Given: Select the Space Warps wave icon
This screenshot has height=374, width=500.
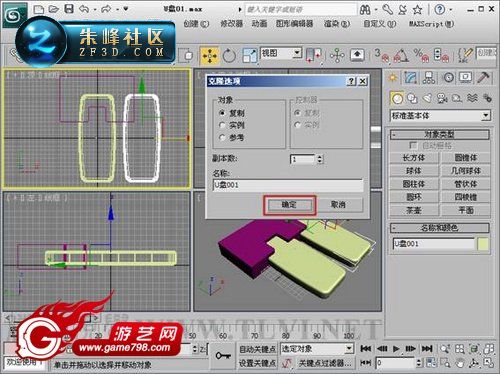Looking at the screenshot, I should pos(472,98).
